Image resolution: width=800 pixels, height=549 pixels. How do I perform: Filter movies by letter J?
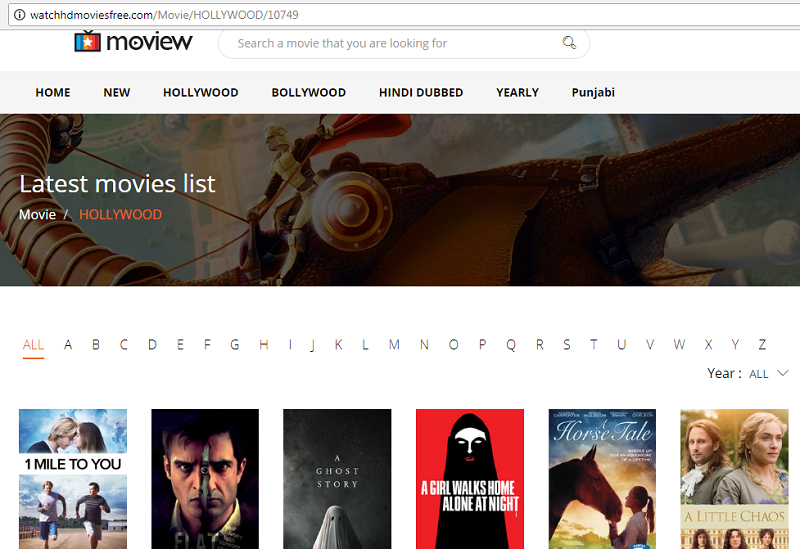coord(312,345)
